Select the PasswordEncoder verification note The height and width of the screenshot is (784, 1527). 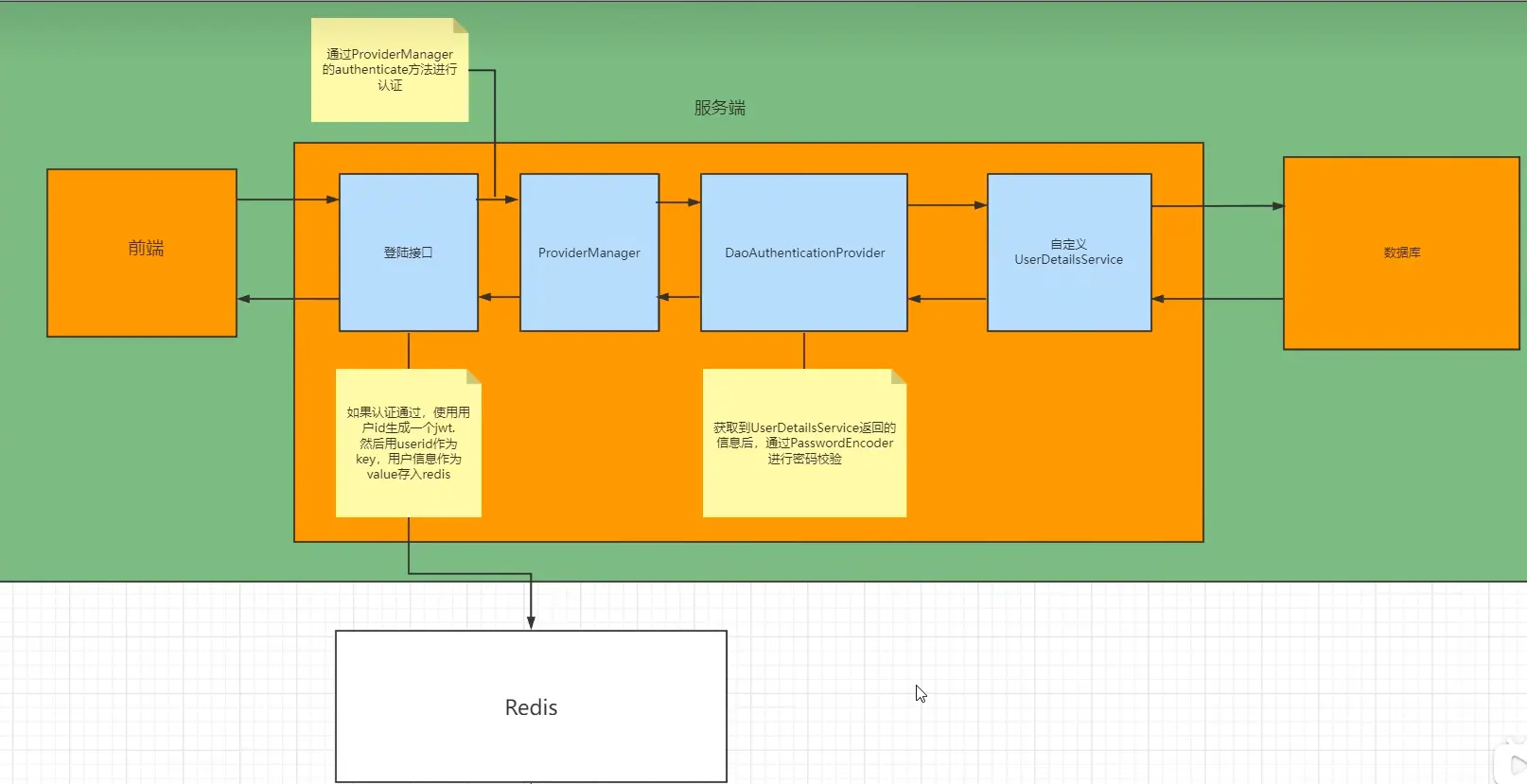[804, 443]
